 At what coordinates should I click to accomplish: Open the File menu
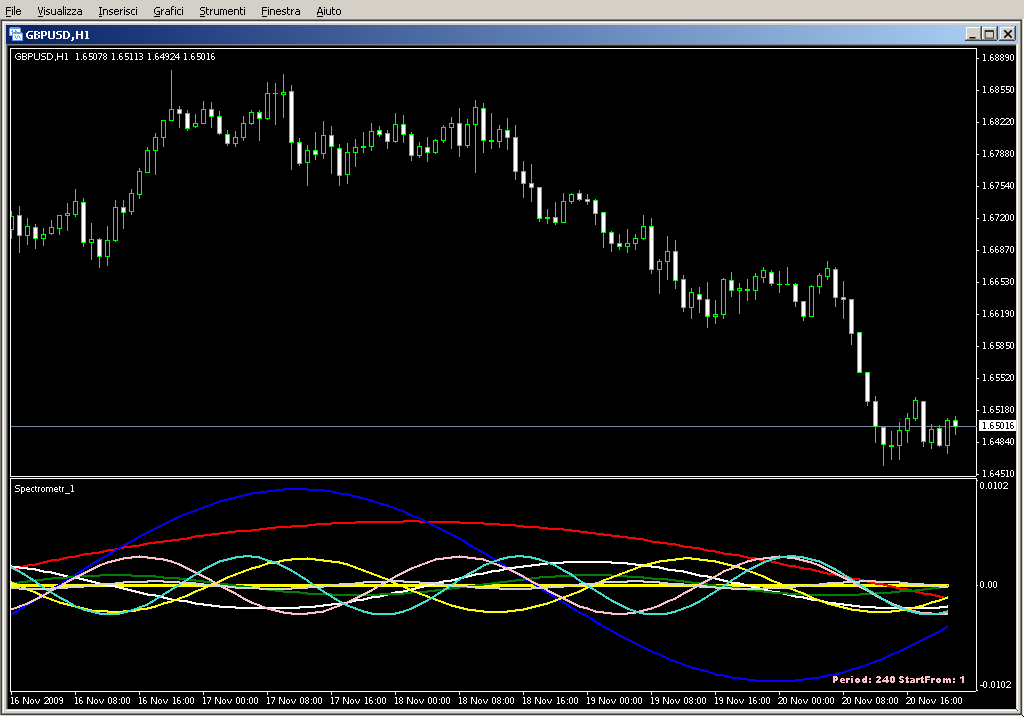13,11
